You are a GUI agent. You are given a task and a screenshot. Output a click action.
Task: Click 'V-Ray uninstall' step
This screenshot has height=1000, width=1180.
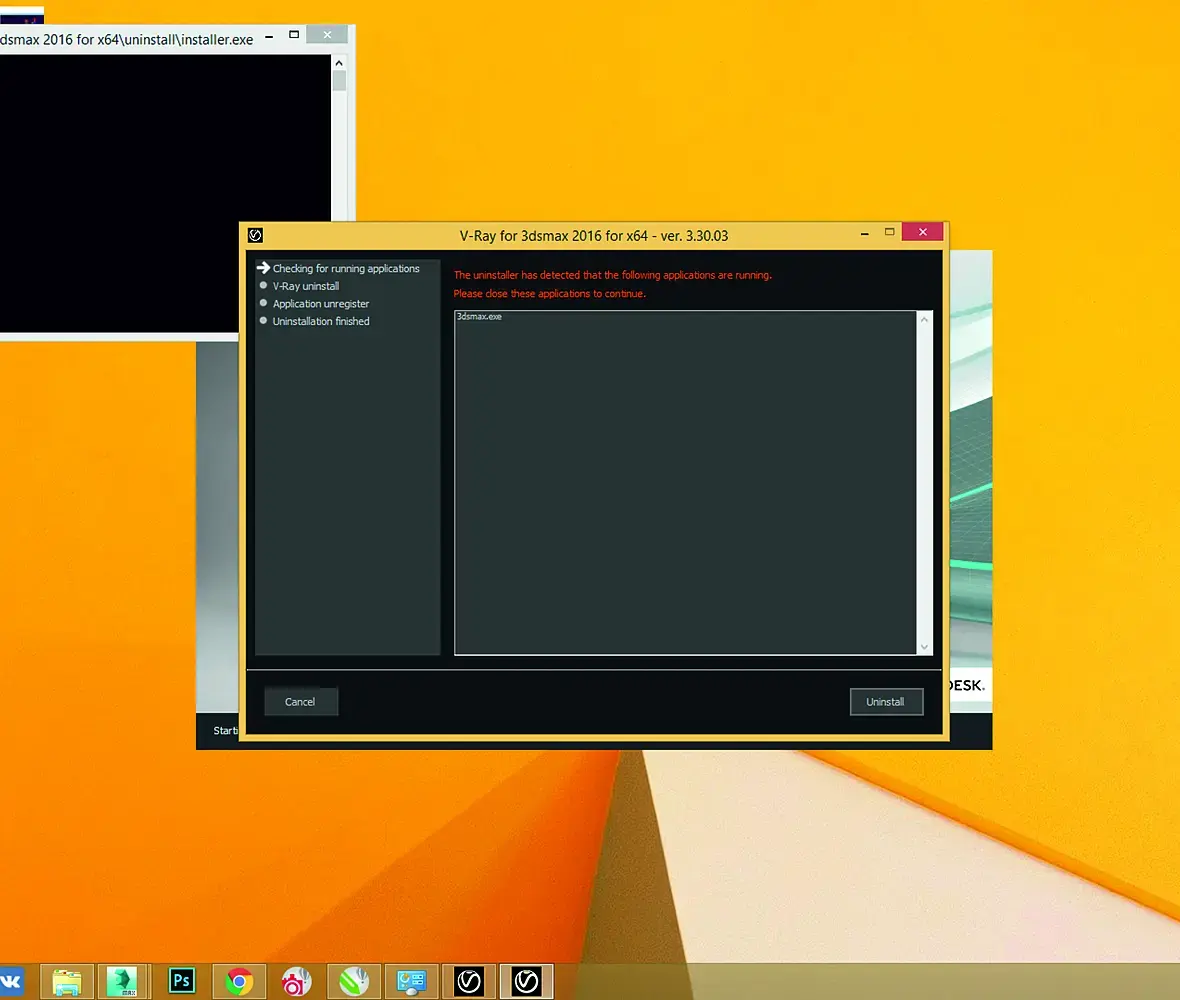pos(306,286)
